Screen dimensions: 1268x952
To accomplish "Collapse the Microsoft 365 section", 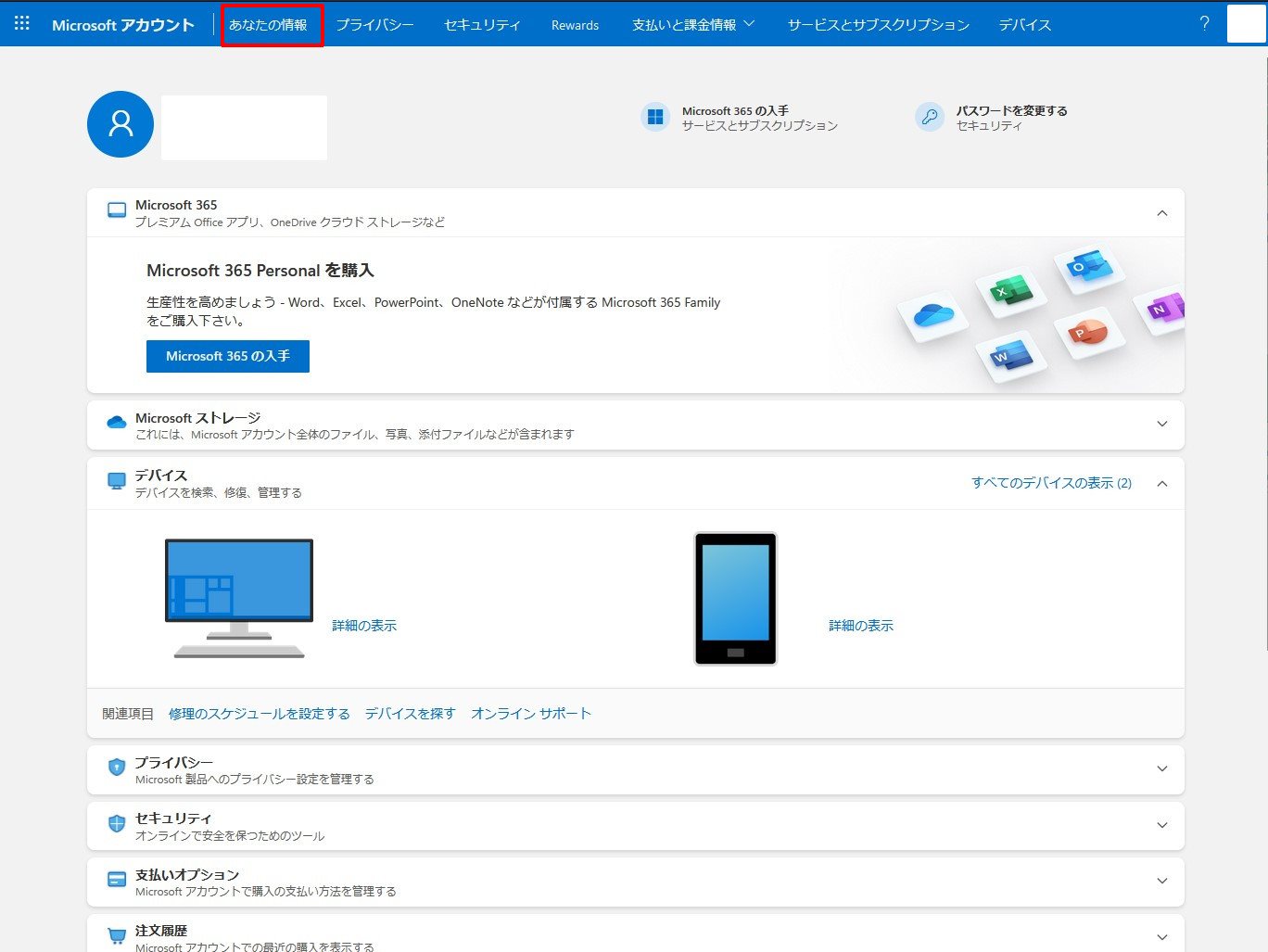I will pyautogui.click(x=1161, y=213).
